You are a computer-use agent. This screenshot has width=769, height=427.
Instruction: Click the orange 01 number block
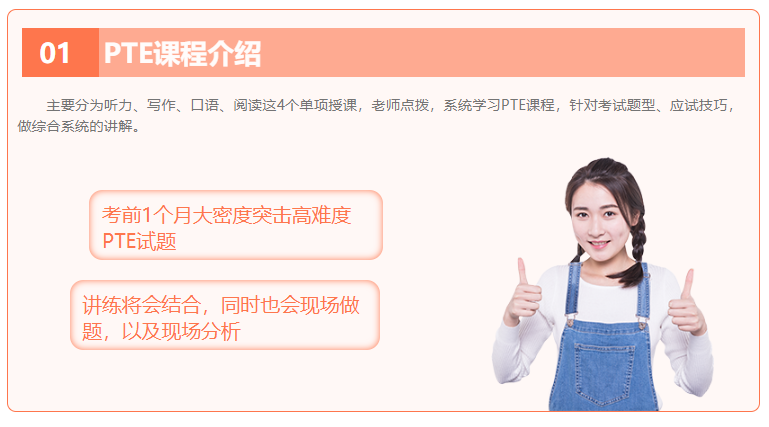coord(60,52)
